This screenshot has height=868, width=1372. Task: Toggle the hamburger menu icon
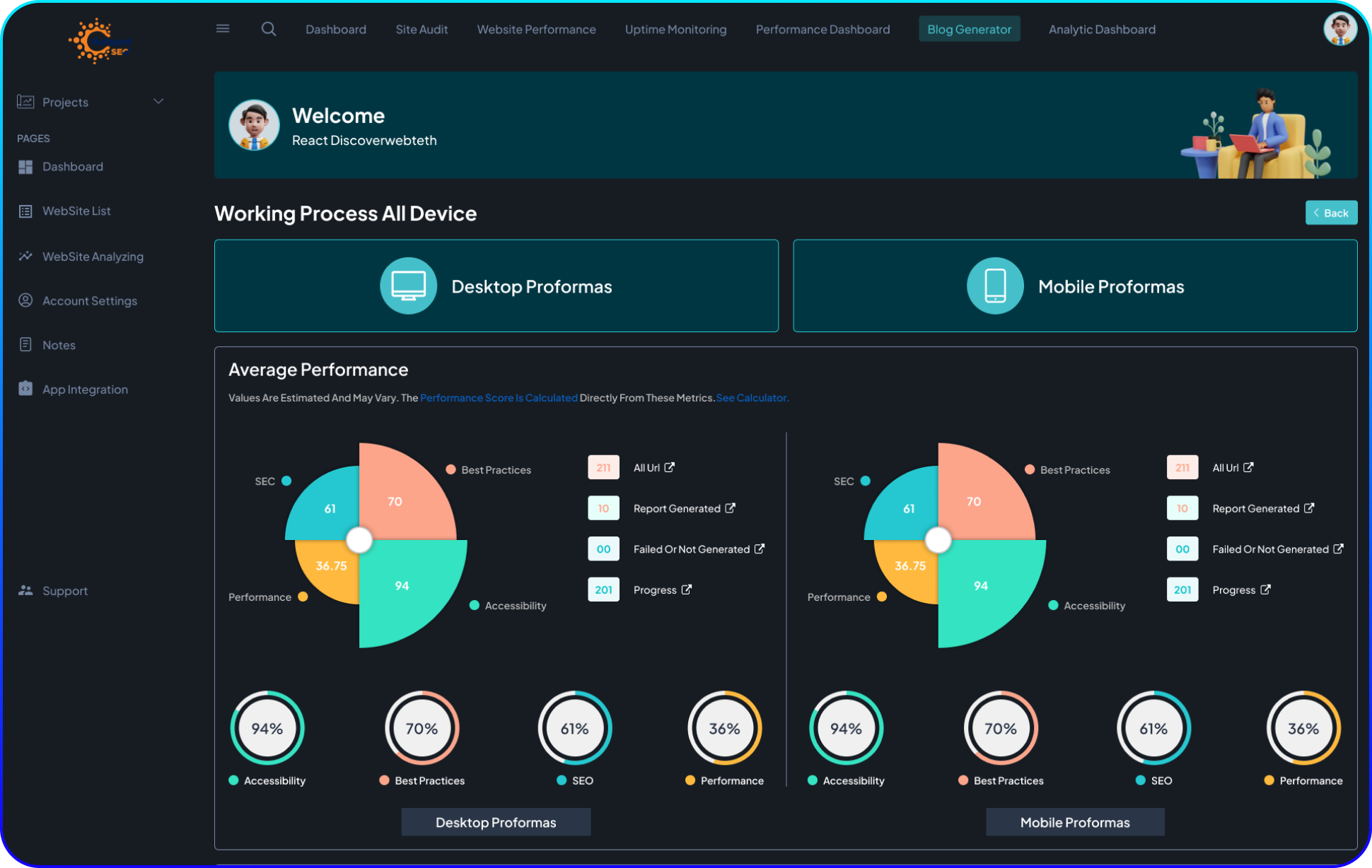click(x=223, y=29)
